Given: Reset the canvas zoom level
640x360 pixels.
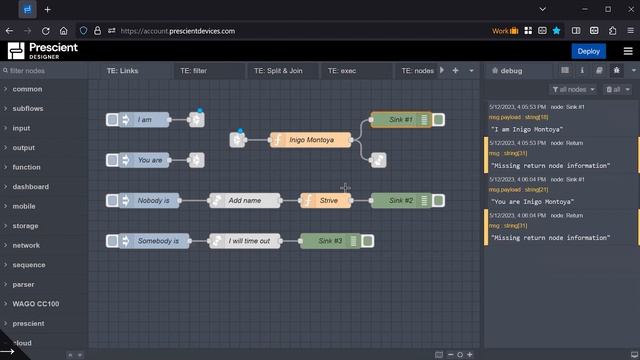Looking at the screenshot, I should pyautogui.click(x=460, y=355).
